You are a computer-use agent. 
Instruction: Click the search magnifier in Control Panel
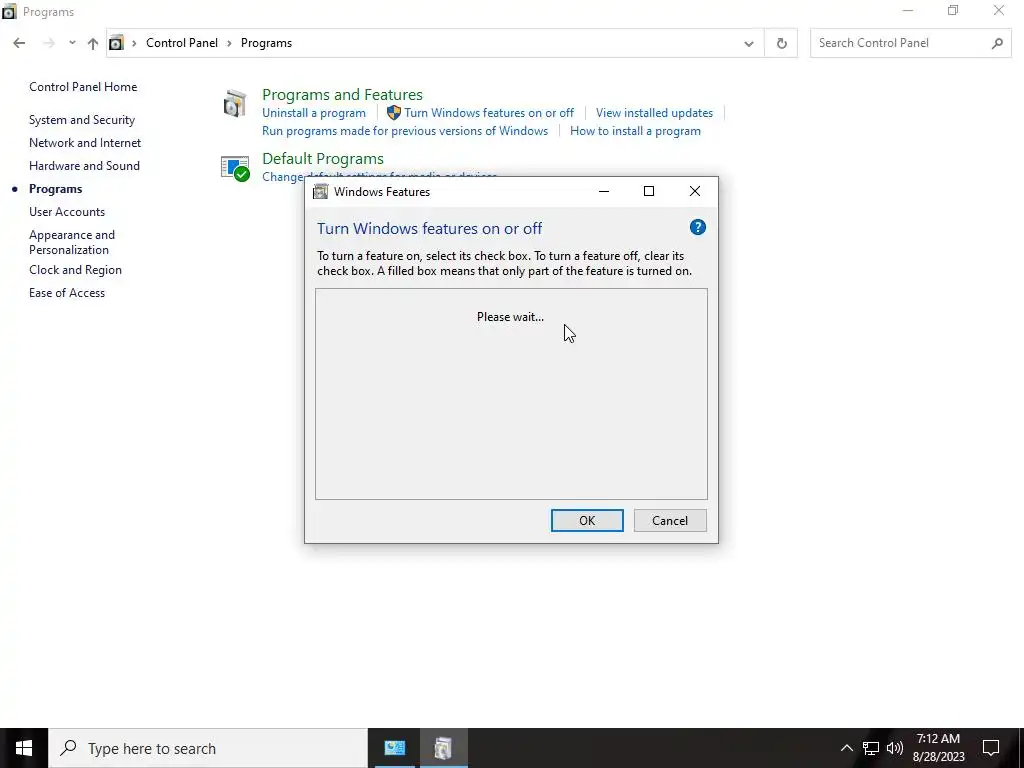pyautogui.click(x=997, y=43)
